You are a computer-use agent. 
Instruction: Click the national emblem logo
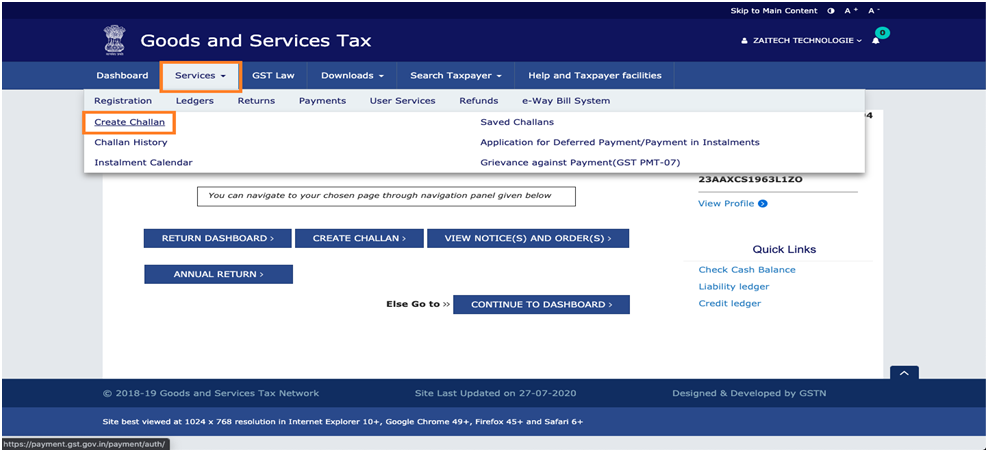pos(115,40)
